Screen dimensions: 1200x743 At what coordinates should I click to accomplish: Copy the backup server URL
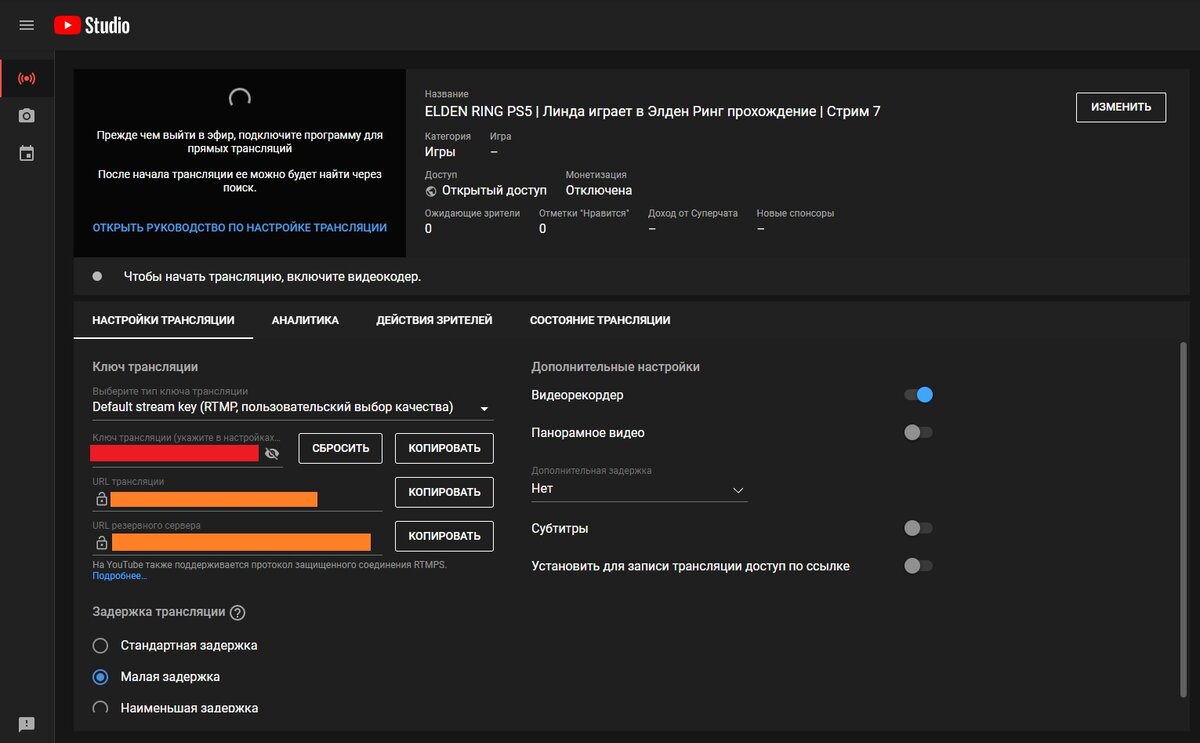coord(444,536)
